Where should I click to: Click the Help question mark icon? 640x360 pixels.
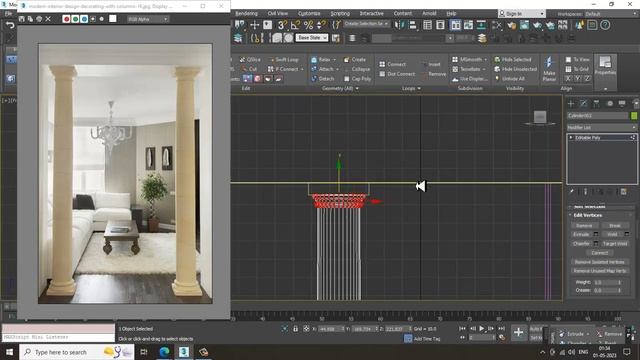(605, 25)
